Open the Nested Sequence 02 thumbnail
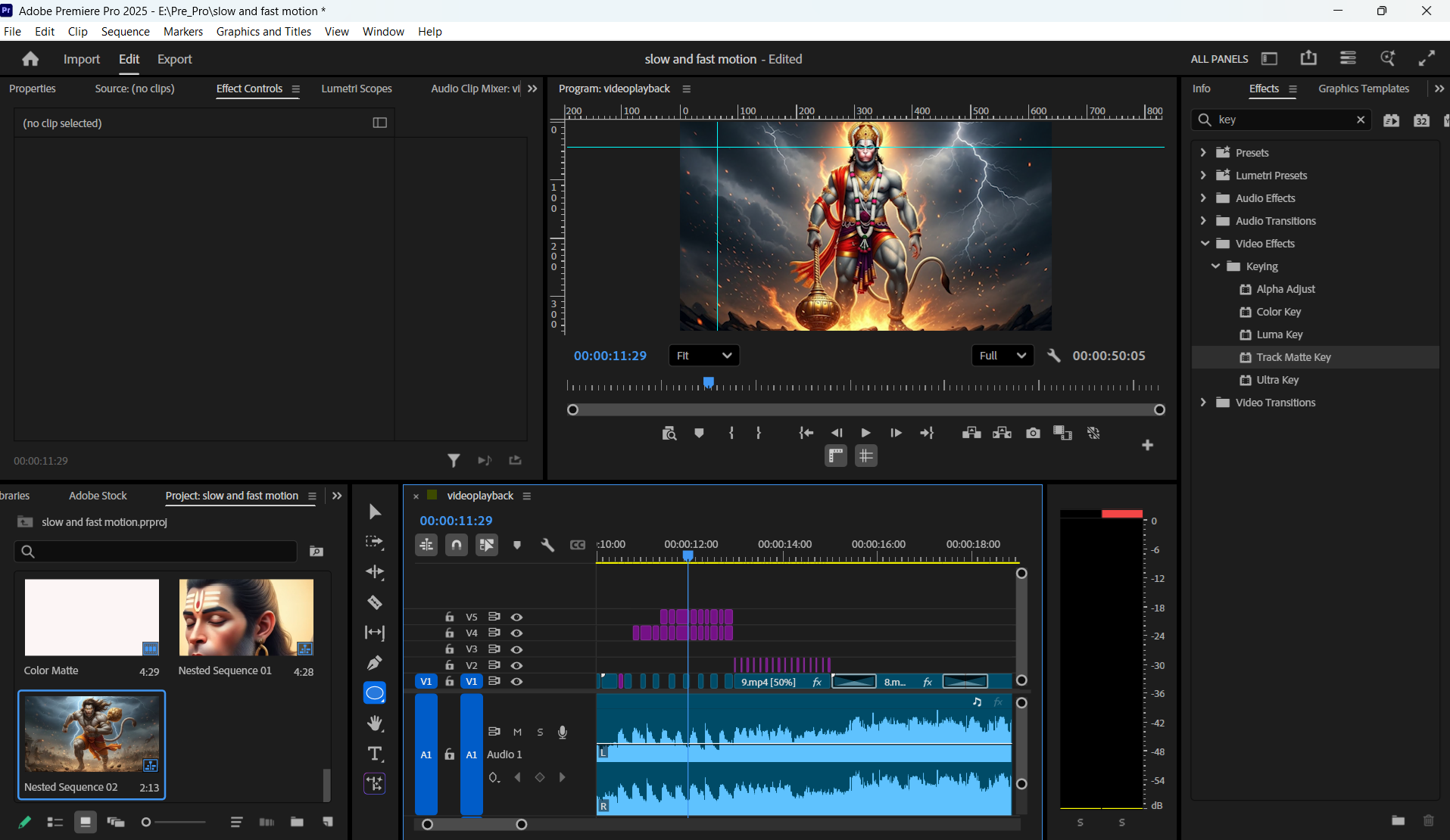This screenshot has width=1450, height=840. pyautogui.click(x=91, y=733)
